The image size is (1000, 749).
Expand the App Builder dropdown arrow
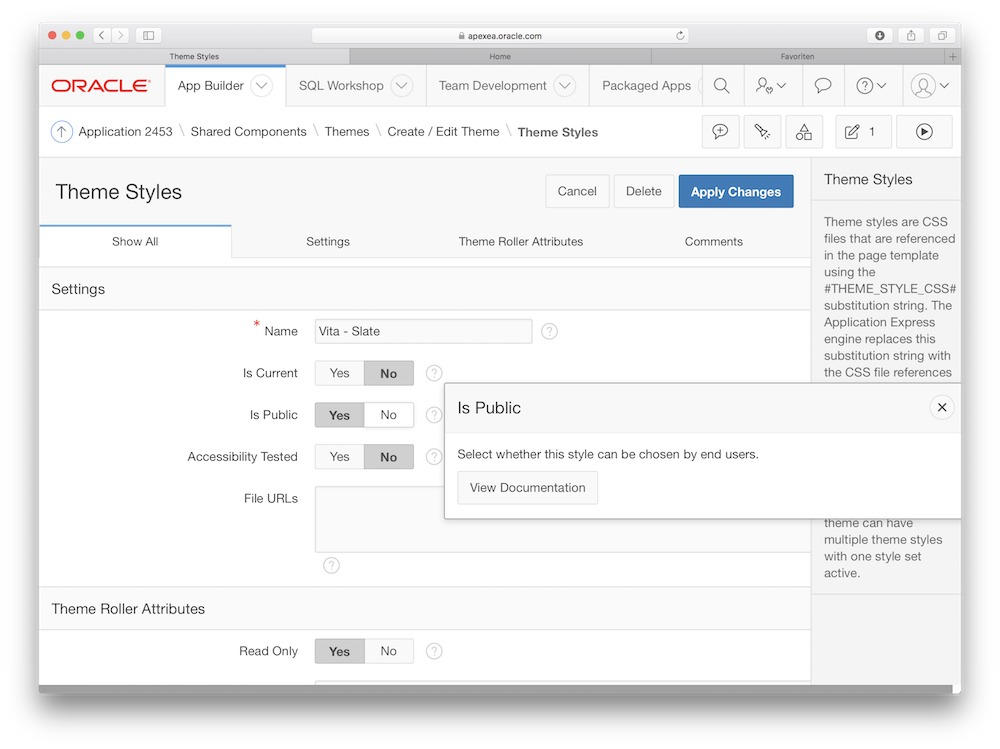point(261,86)
